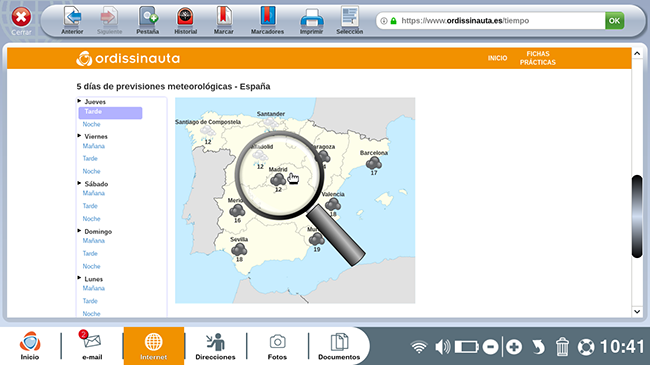Collapse the Jueves section
This screenshot has width=650, height=365.
pyautogui.click(x=79, y=101)
